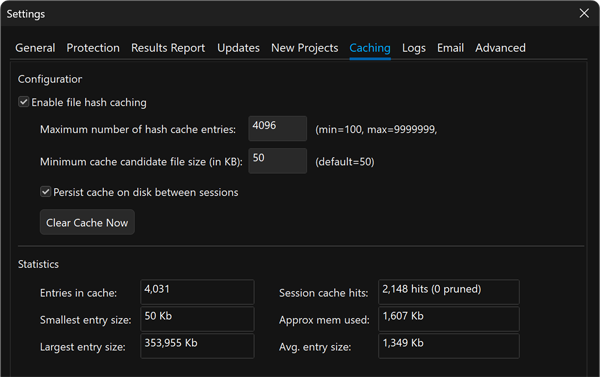Close the Settings dialog
The height and width of the screenshot is (377, 600).
(x=584, y=13)
